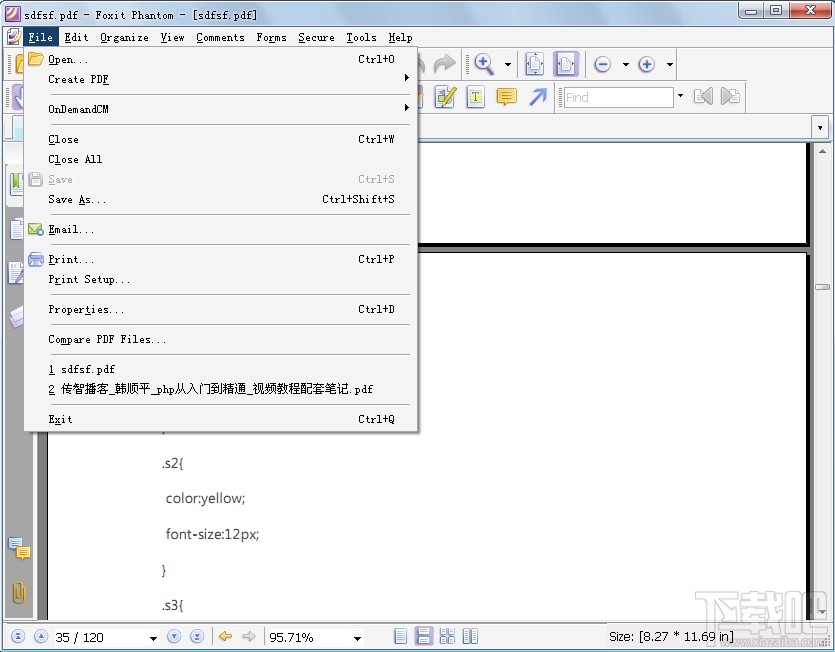835x652 pixels.
Task: Zoom in using the plus icon
Action: 648,64
